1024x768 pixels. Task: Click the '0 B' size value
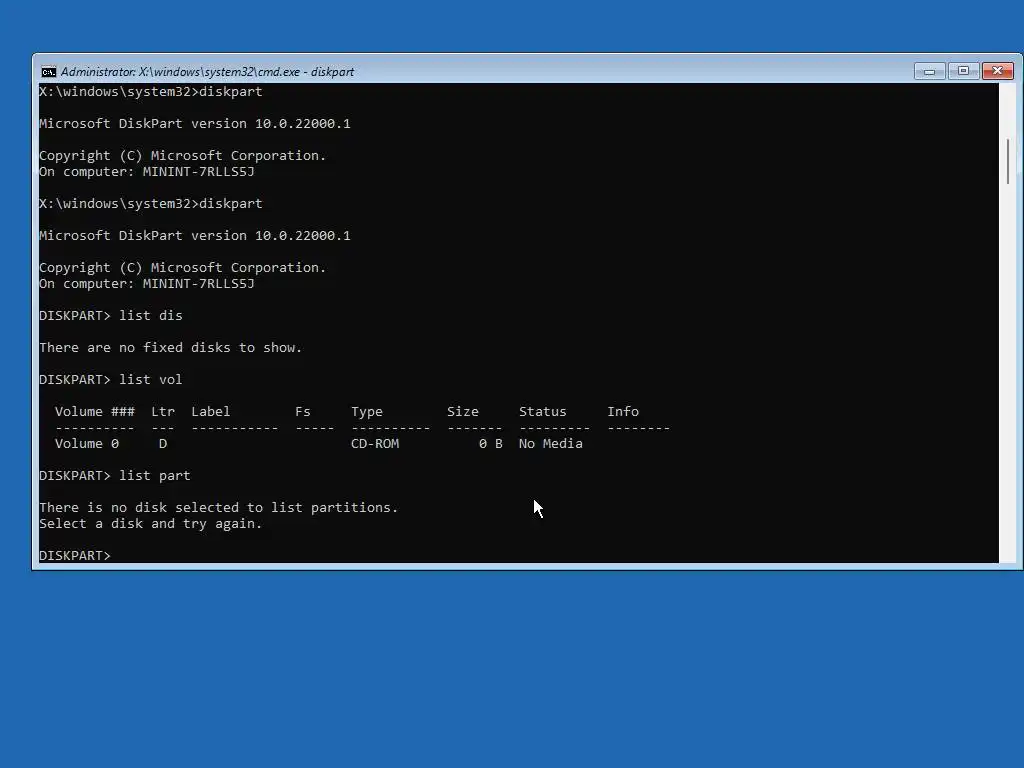[x=490, y=443]
